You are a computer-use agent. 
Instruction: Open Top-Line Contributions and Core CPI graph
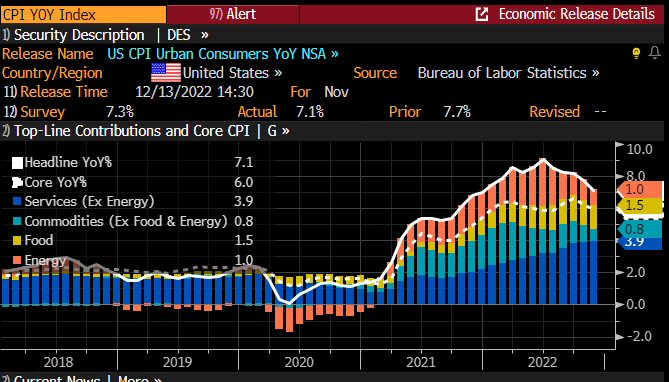click(x=145, y=131)
